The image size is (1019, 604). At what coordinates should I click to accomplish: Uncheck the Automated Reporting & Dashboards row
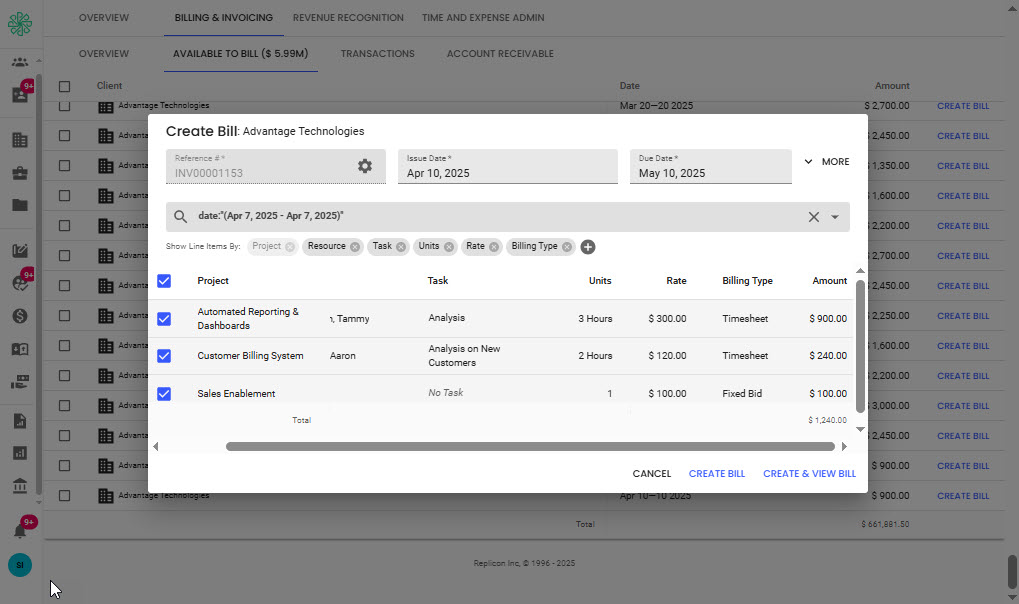164,319
